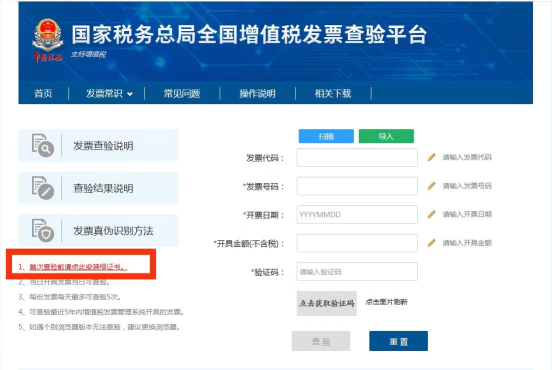Viewport: 552px width, 370px height.
Task: Open 相关下载 navigation item
Action: click(x=333, y=94)
